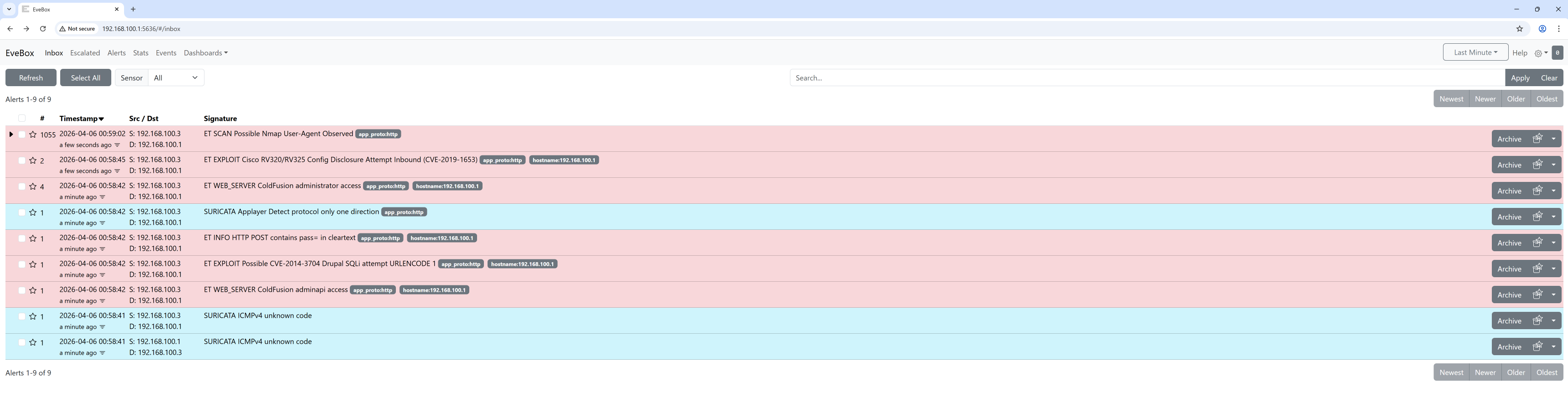Open the settings gear menu
Viewport: 1568px width, 393px height.
[x=1540, y=53]
